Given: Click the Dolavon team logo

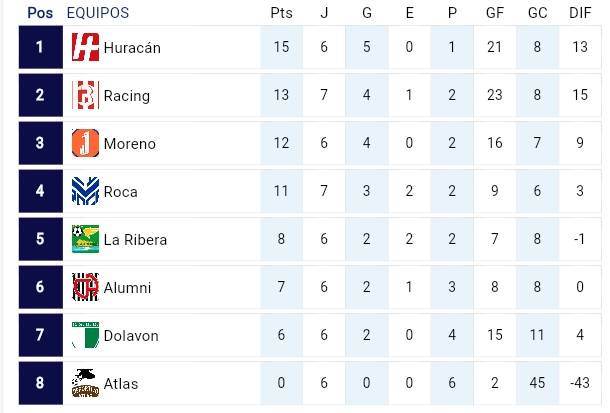Looking at the screenshot, I should [86, 335].
